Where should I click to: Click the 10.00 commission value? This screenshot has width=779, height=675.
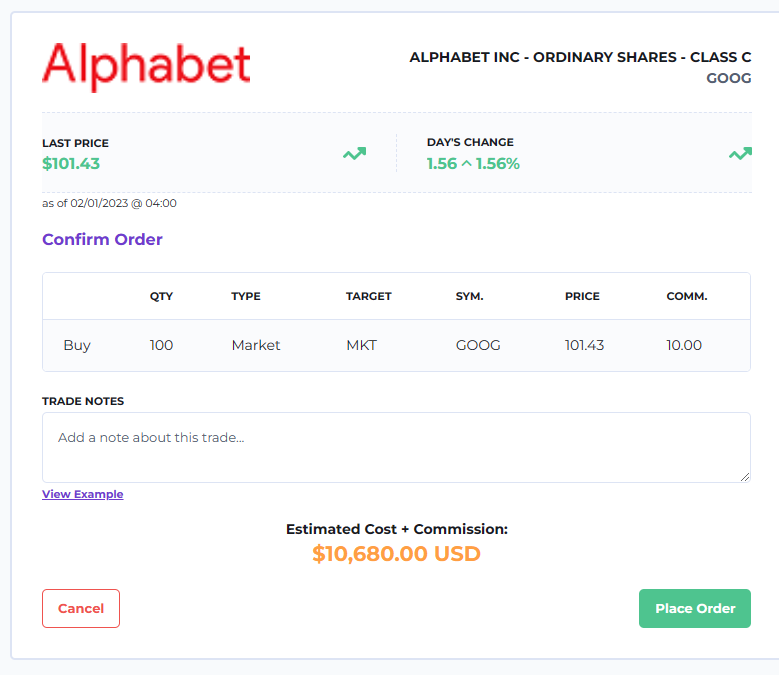684,345
